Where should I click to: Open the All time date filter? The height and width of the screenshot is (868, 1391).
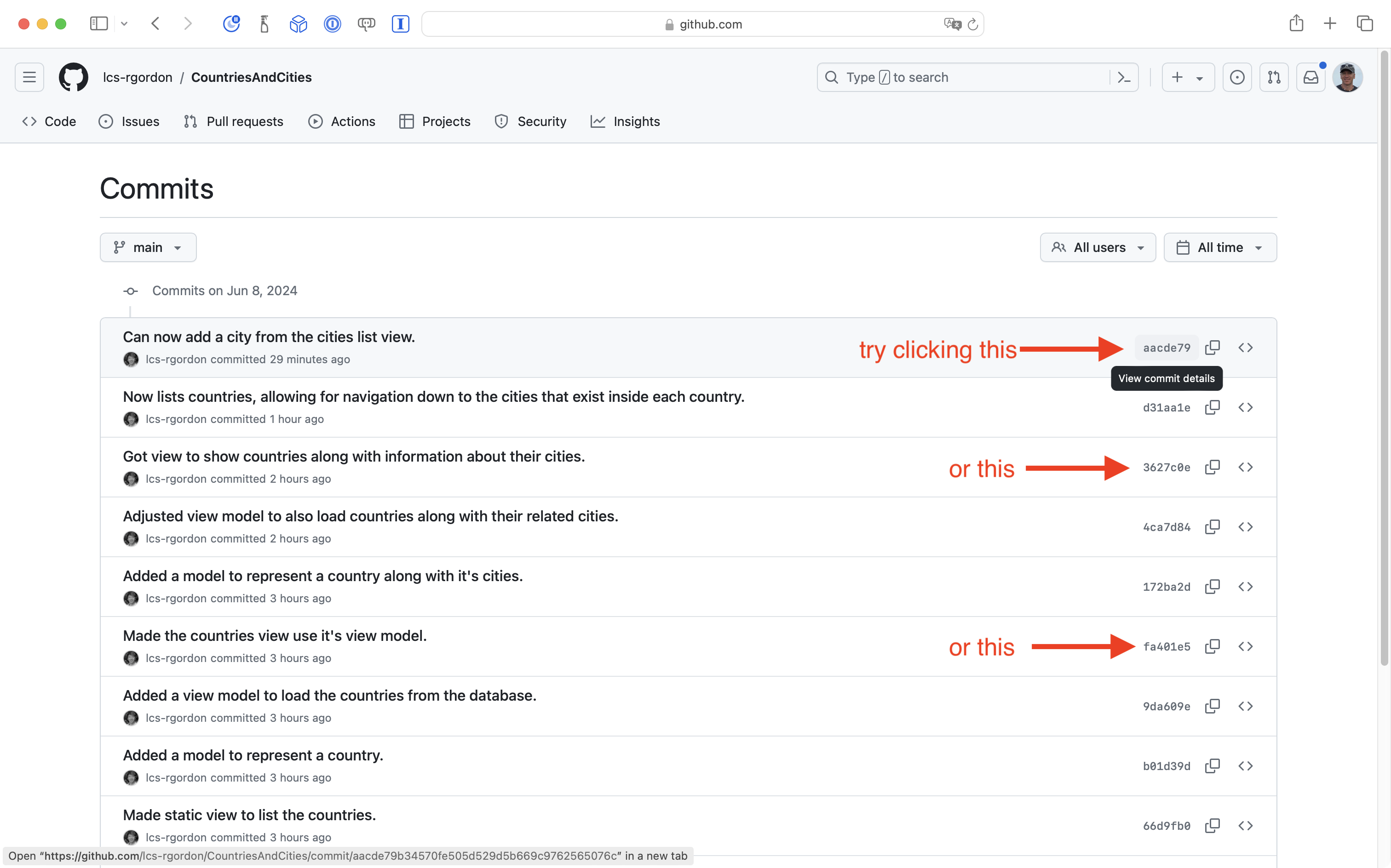click(1220, 247)
